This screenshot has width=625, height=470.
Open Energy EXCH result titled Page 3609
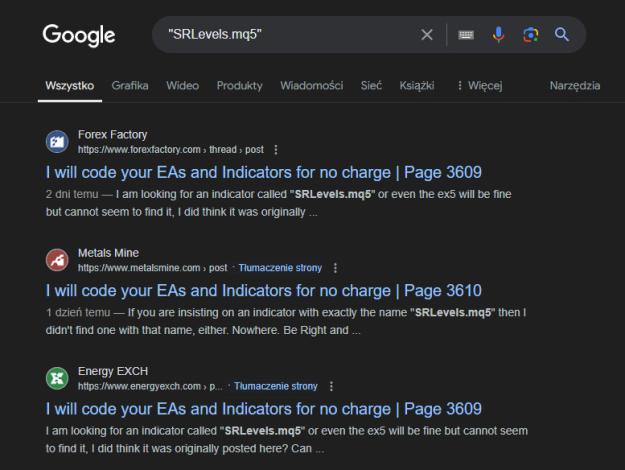[263, 409]
